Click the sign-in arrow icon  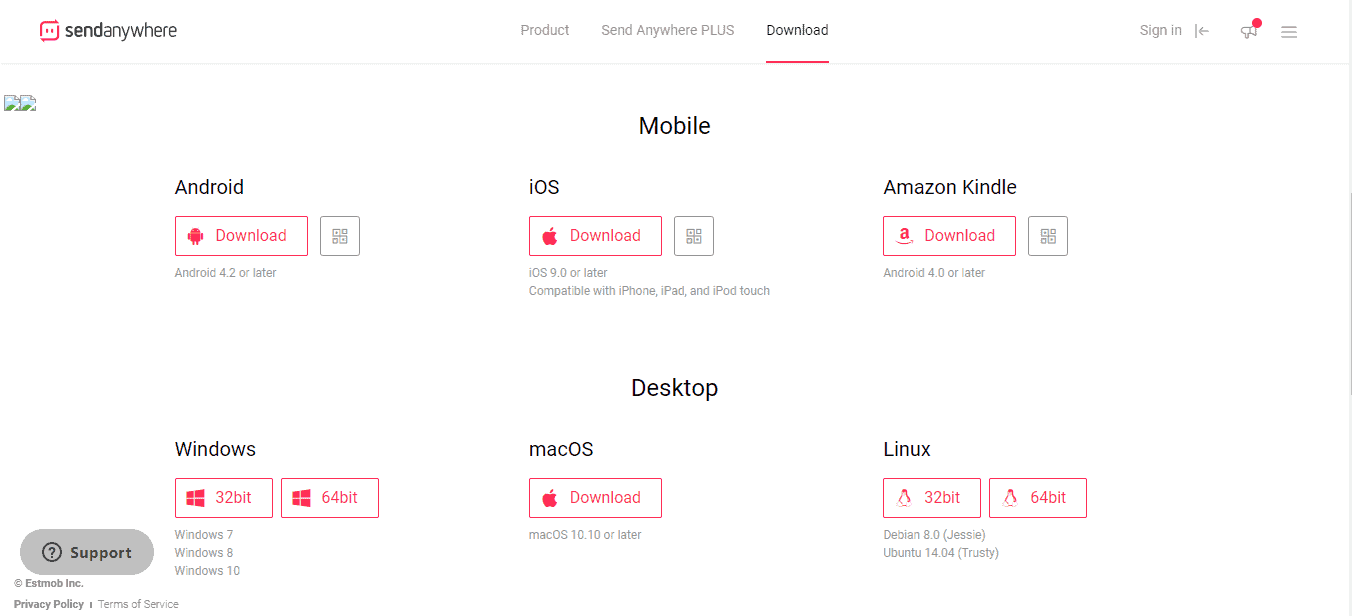pos(1202,31)
